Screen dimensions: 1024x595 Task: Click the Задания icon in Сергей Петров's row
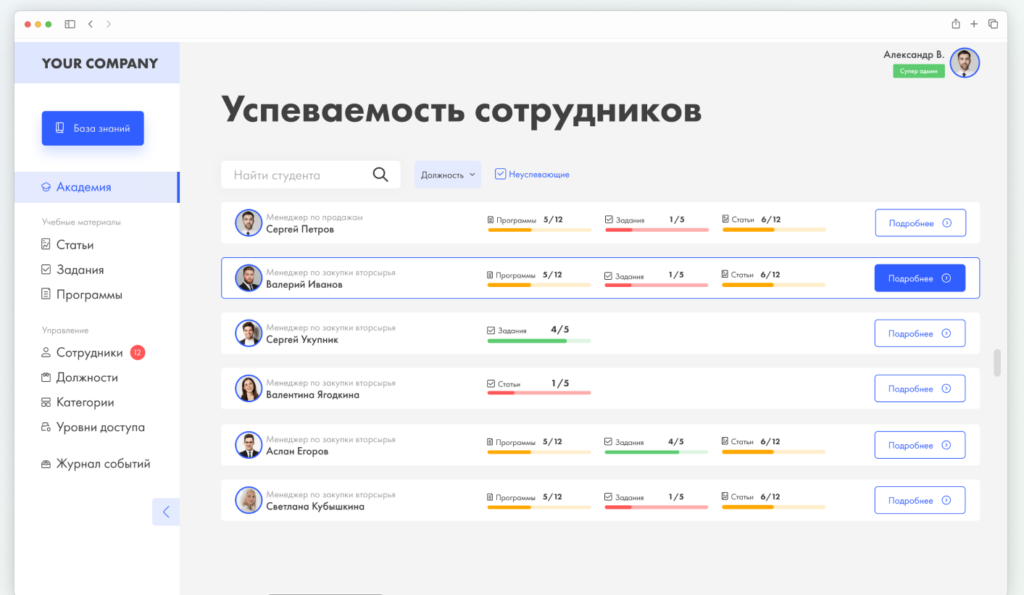click(x=609, y=219)
